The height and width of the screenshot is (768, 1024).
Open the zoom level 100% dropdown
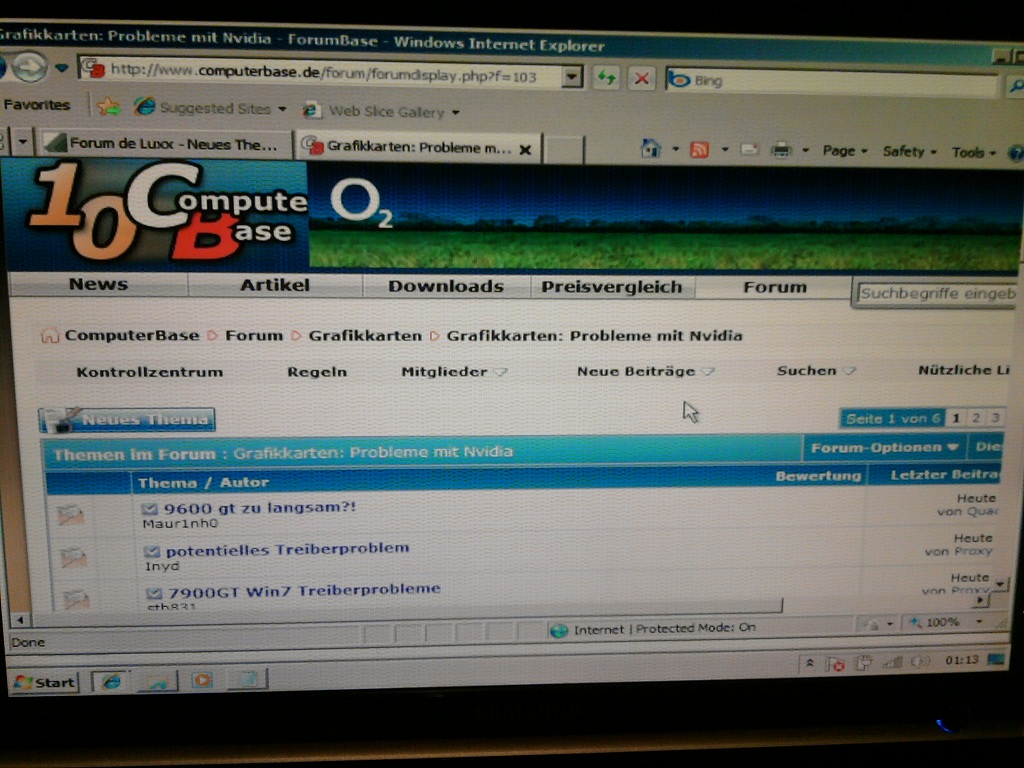pos(979,622)
